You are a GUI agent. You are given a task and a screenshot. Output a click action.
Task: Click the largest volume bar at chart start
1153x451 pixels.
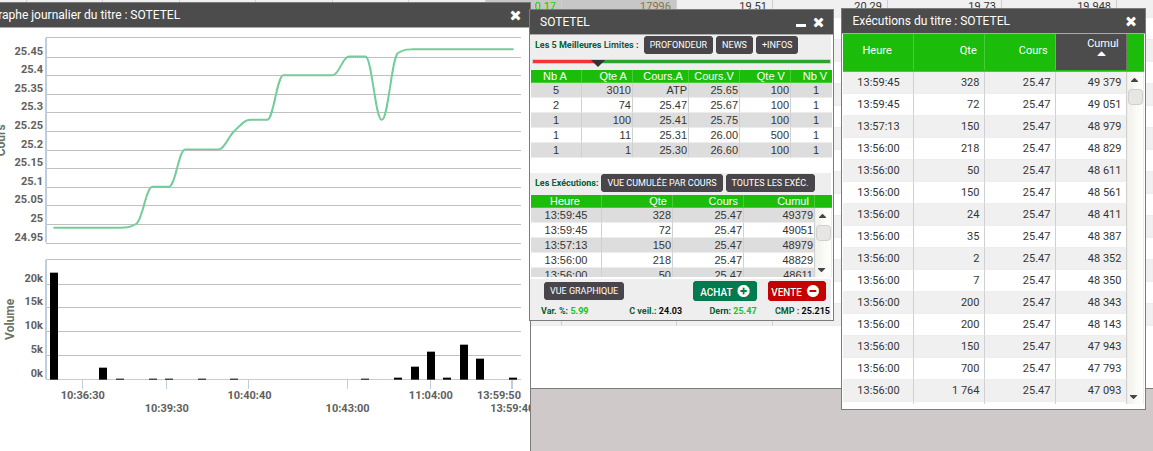point(54,326)
